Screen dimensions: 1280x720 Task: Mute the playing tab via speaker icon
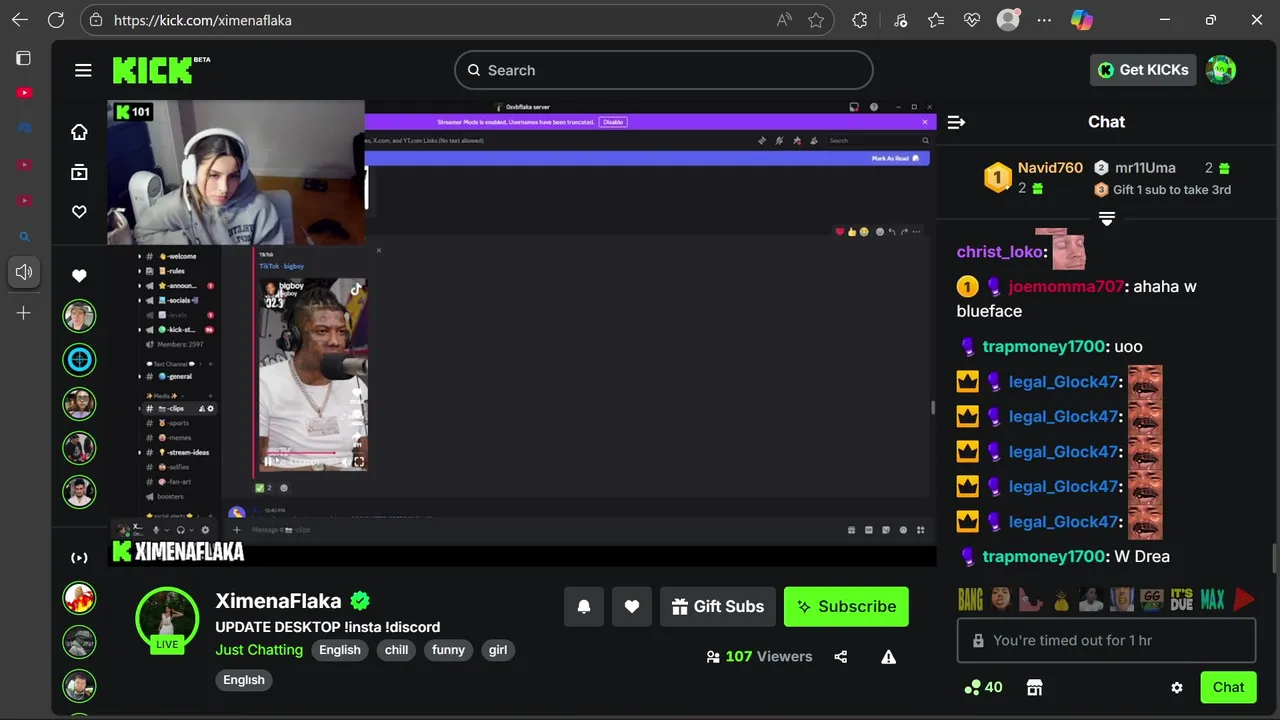[x=24, y=272]
